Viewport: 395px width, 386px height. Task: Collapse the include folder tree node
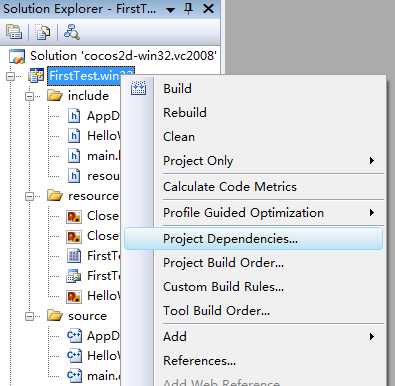(30, 96)
